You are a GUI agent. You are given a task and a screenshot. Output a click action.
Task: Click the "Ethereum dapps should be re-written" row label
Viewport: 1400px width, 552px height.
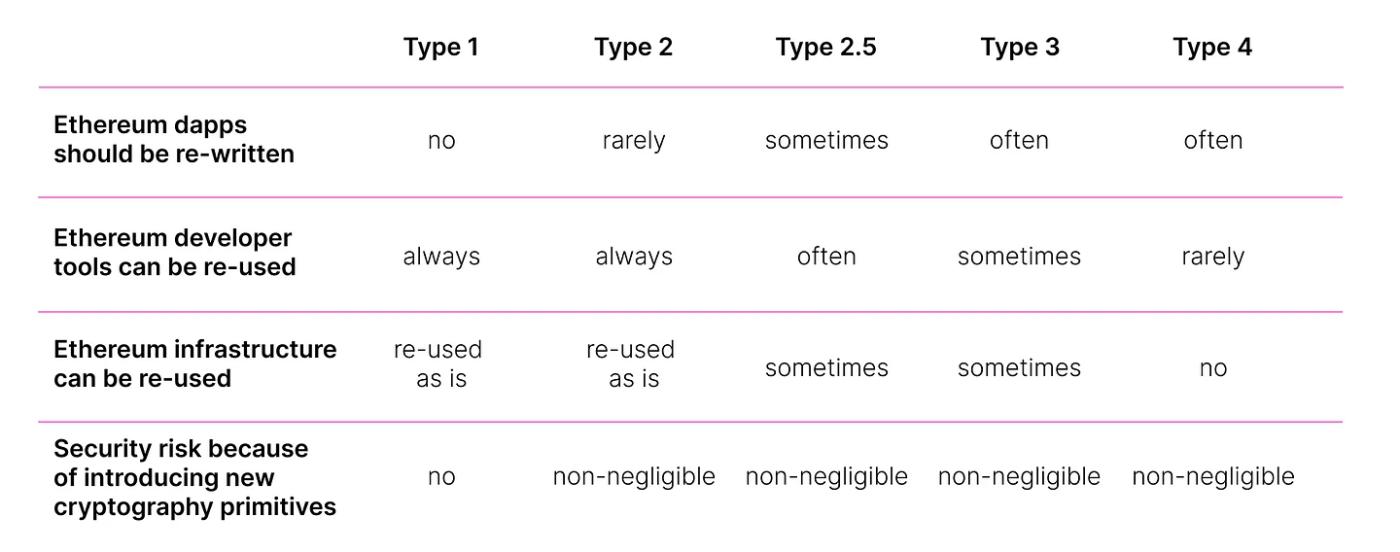174,140
